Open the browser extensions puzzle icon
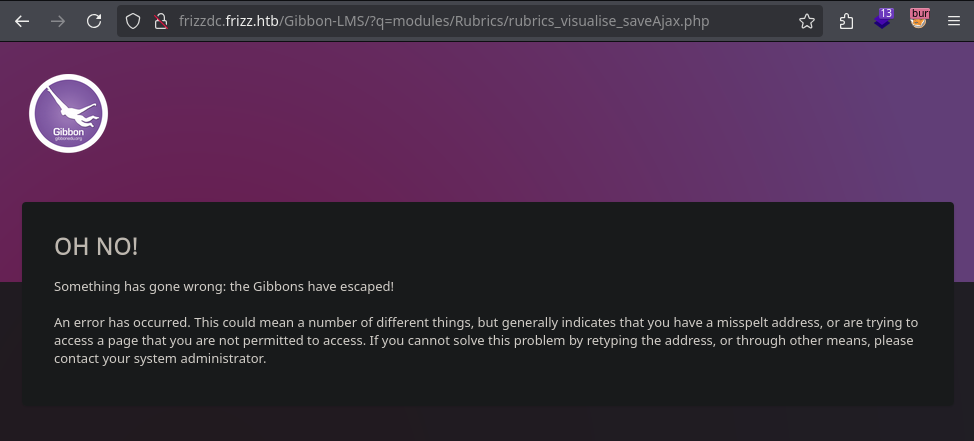Viewport: 974px width, 441px height. pos(846,21)
